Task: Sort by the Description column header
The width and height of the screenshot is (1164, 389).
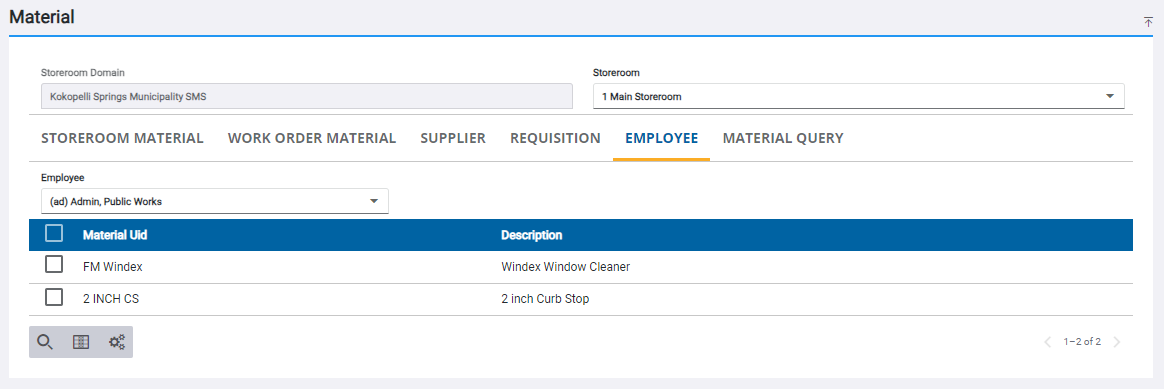Action: click(532, 235)
